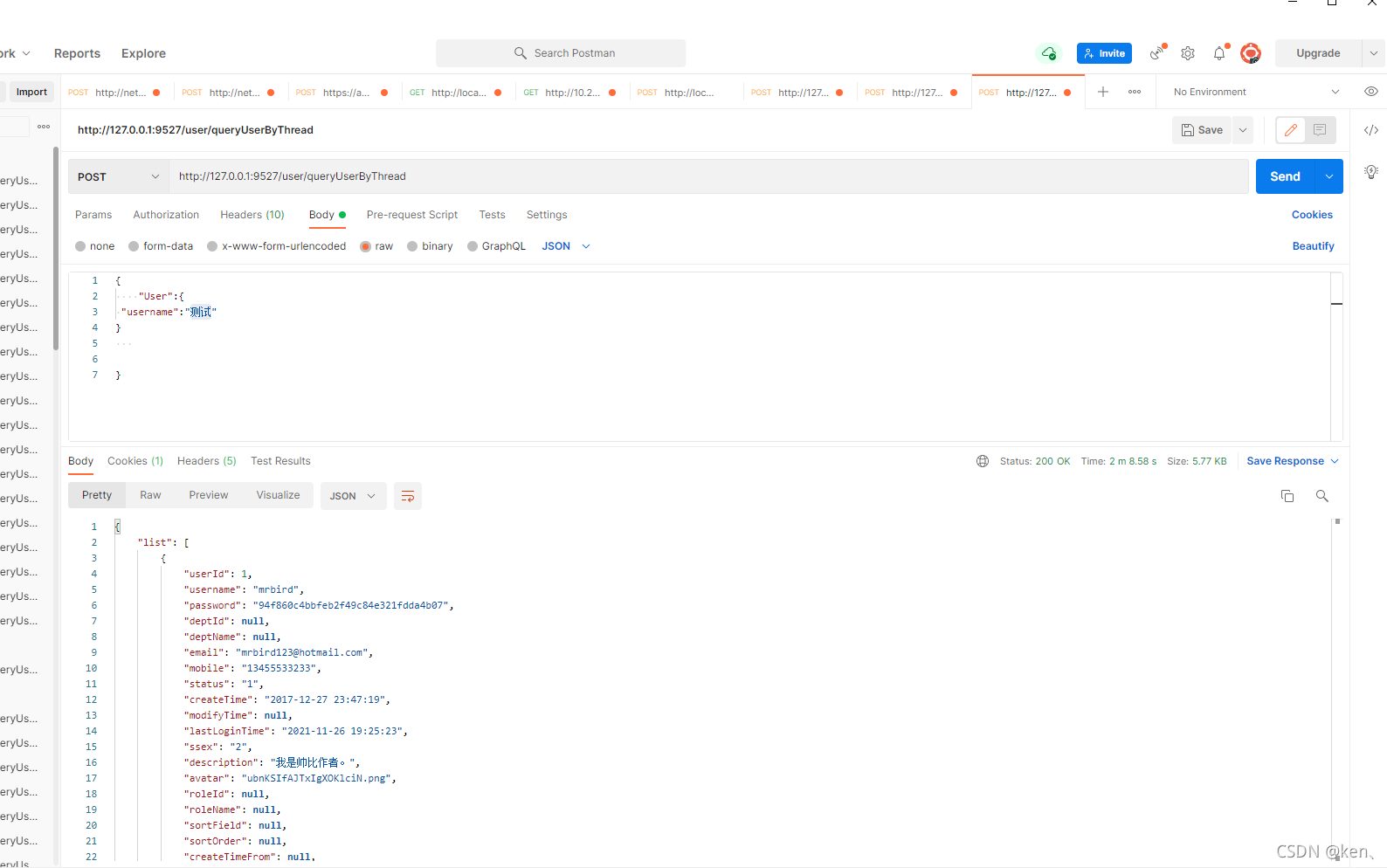1387x868 pixels.
Task: Click the Invite button
Action: [1104, 53]
